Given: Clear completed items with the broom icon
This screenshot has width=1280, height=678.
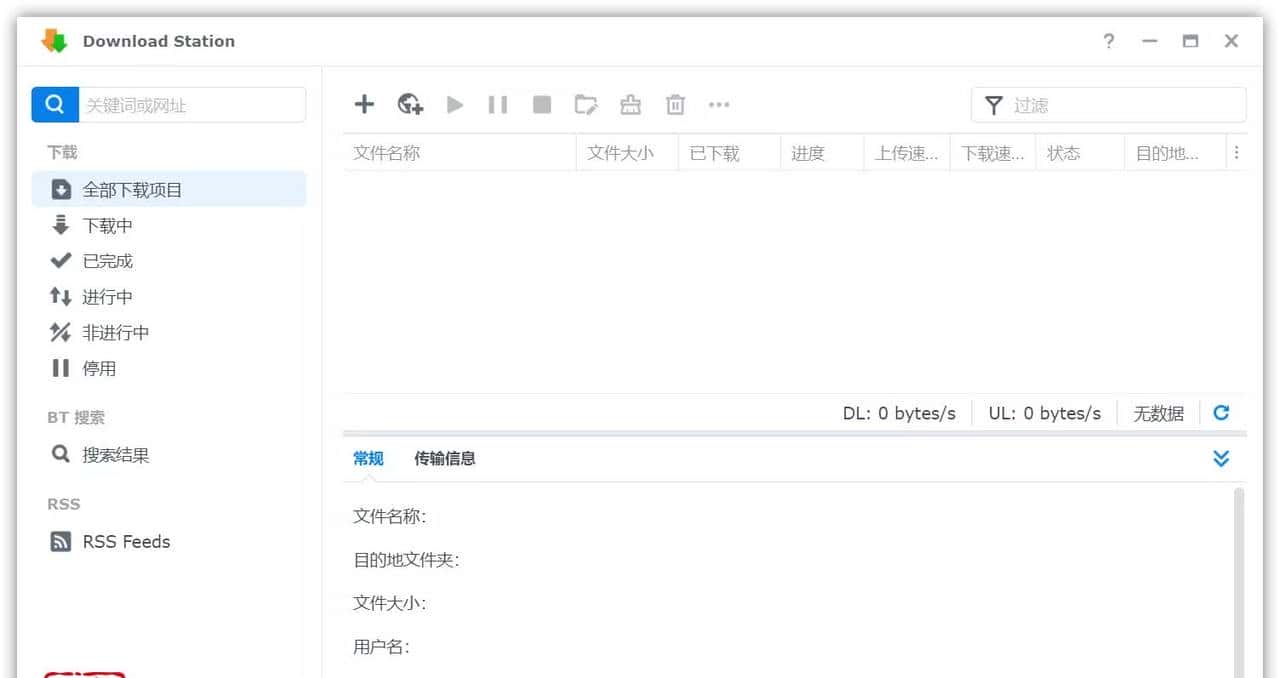Looking at the screenshot, I should (630, 104).
